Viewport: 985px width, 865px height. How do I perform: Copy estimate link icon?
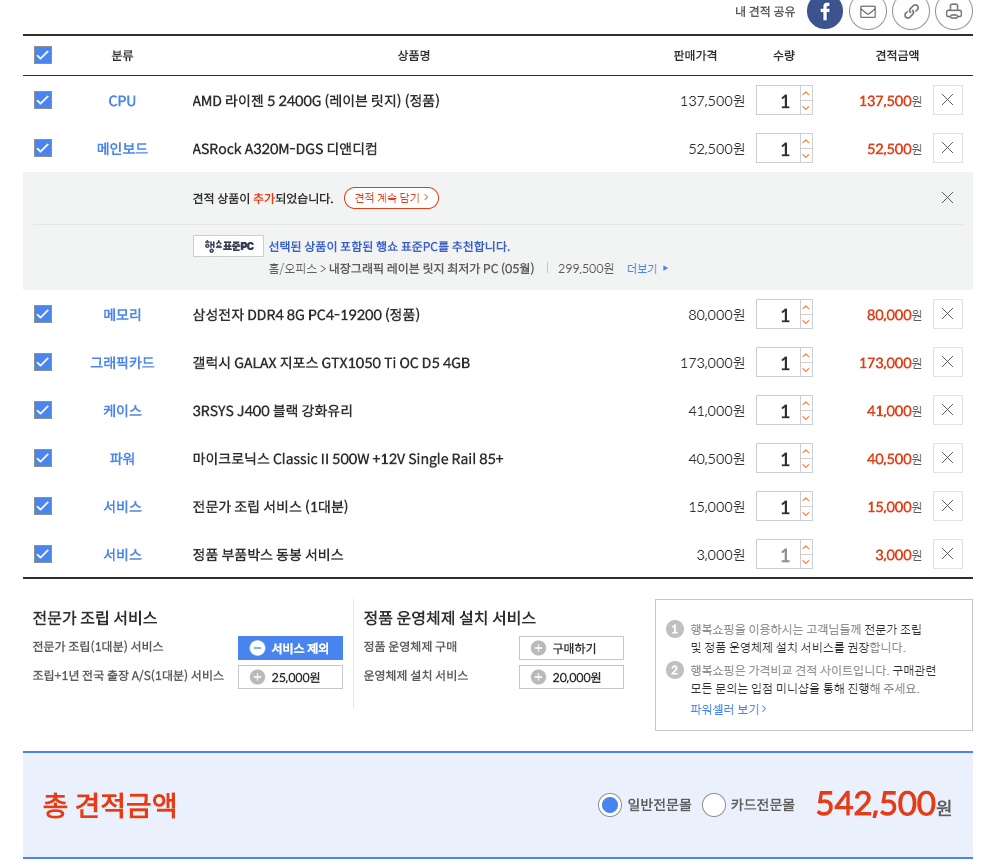pos(911,12)
